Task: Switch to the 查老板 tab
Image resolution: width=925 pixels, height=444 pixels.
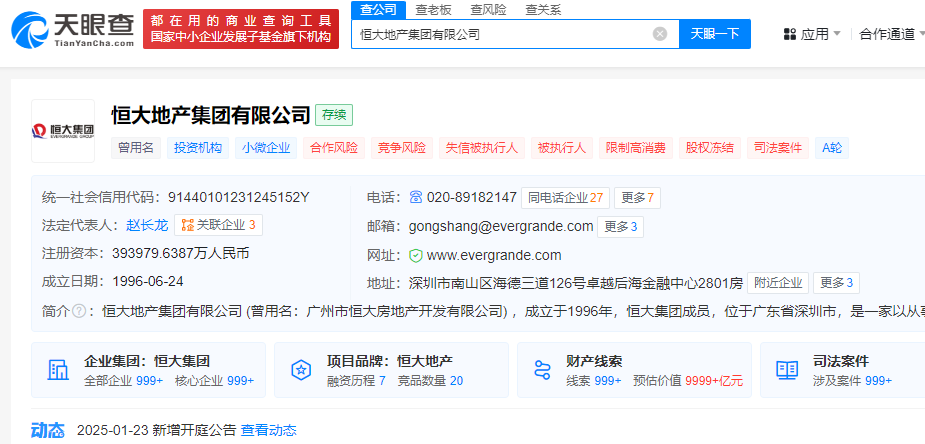Action: 433,9
